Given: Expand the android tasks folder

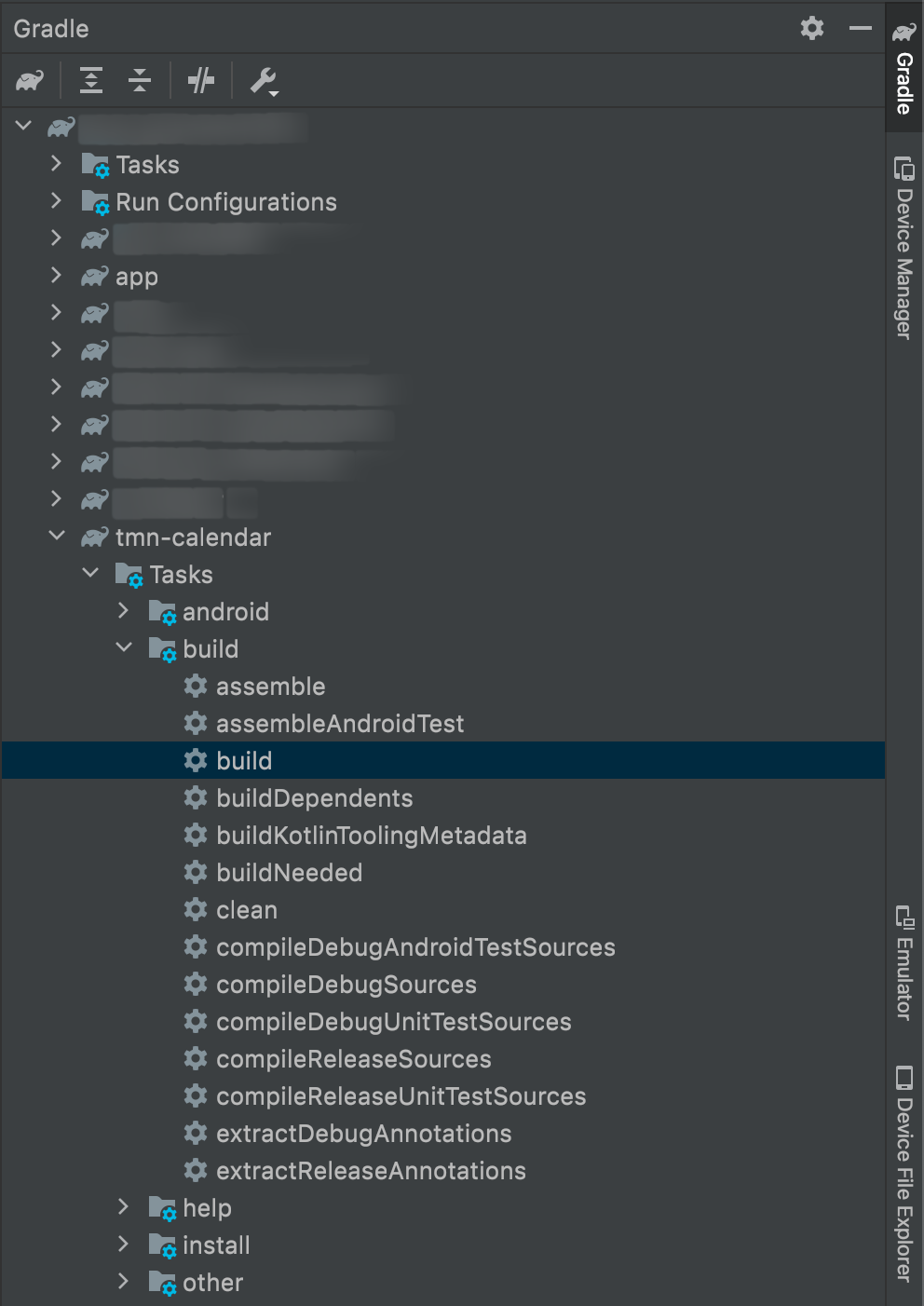Looking at the screenshot, I should (x=124, y=611).
